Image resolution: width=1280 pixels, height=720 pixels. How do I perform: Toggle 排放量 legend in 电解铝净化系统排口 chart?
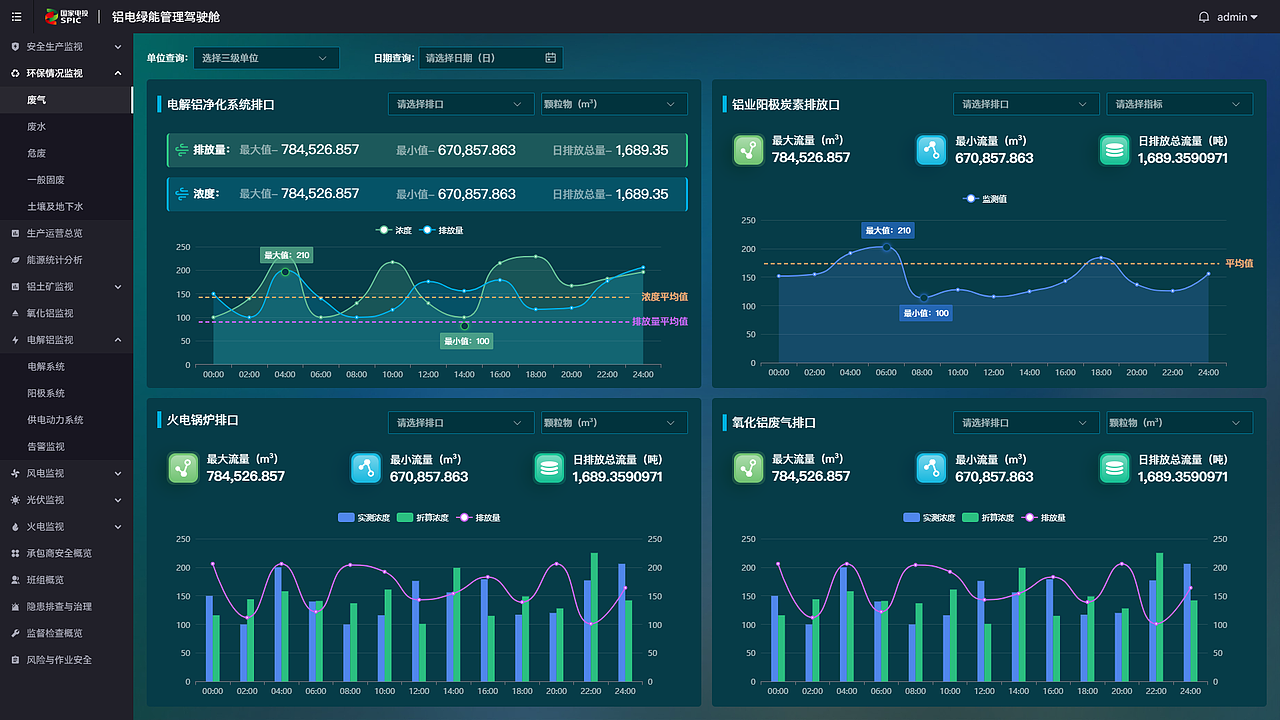(x=442, y=230)
